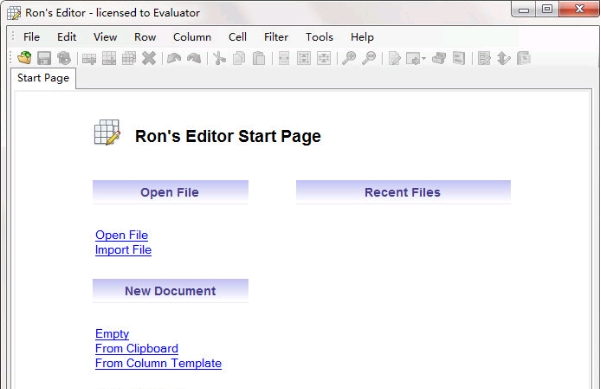Click the Delete X toolbar icon

149,58
